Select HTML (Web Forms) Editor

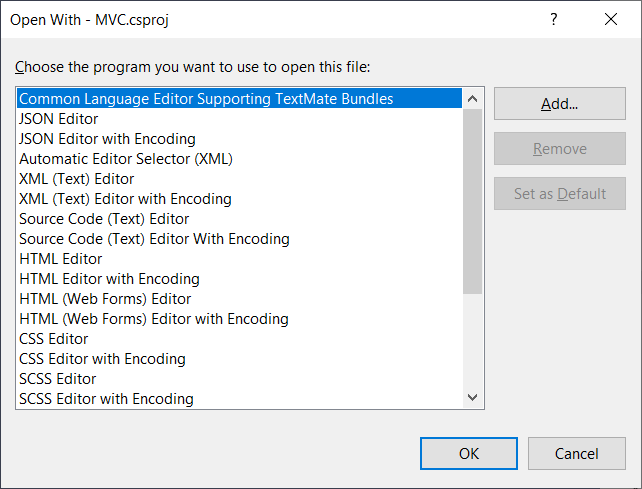click(105, 299)
